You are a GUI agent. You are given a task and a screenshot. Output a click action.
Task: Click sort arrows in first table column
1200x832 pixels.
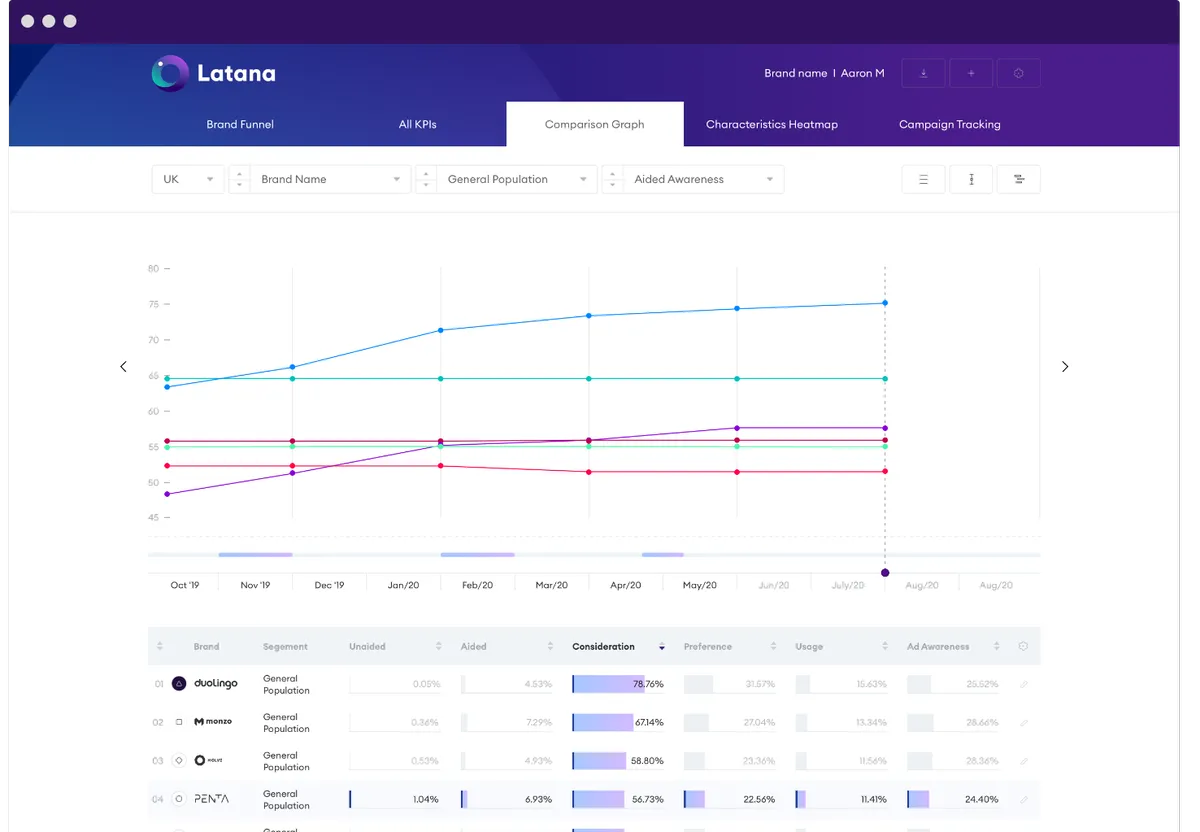160,647
